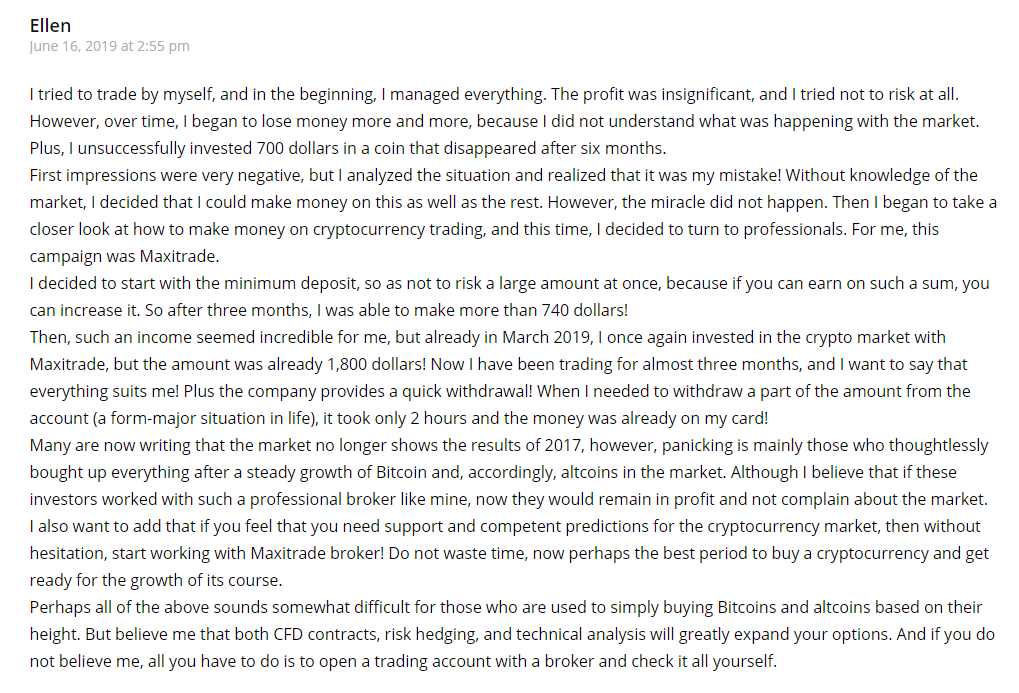Click the line 'ready for the growth of its course.'

tap(156, 581)
